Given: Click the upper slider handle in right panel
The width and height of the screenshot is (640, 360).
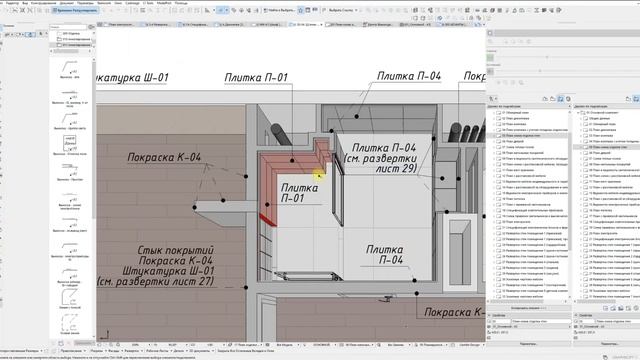Looking at the screenshot, I should pyautogui.click(x=547, y=58).
